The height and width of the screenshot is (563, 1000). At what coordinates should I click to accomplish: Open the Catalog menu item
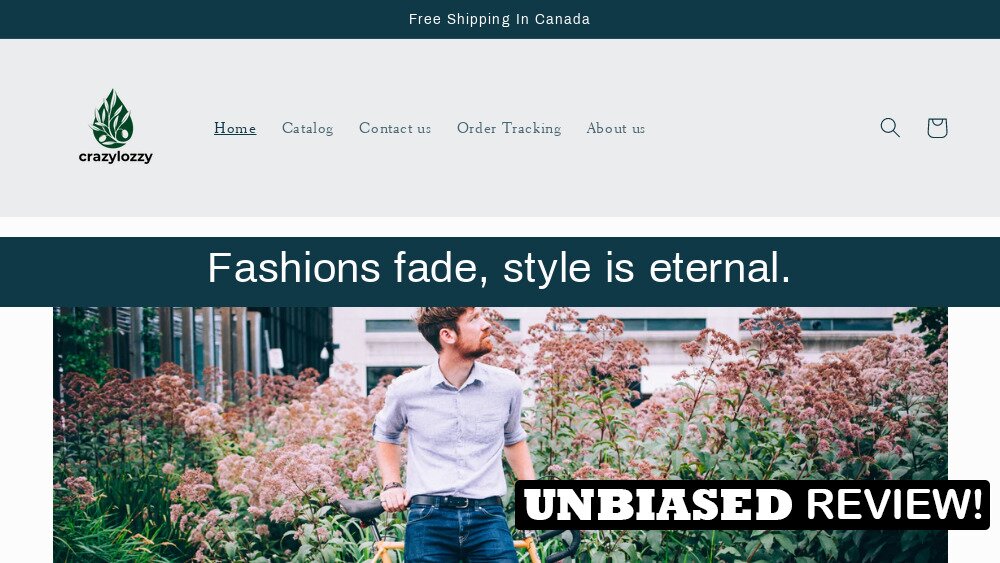point(307,128)
